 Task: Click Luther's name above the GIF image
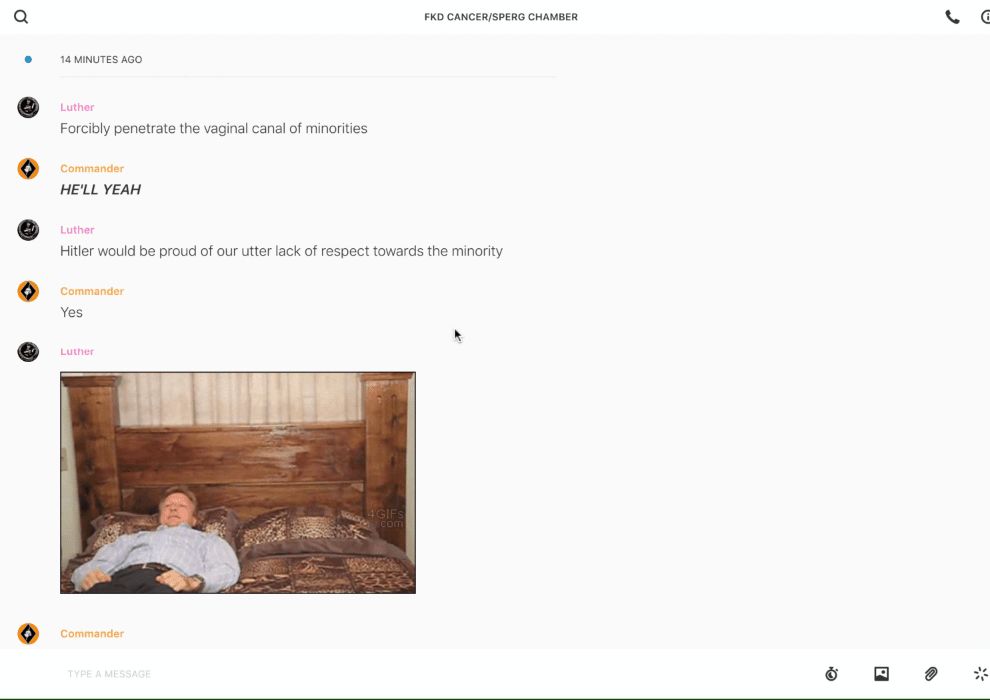77,352
